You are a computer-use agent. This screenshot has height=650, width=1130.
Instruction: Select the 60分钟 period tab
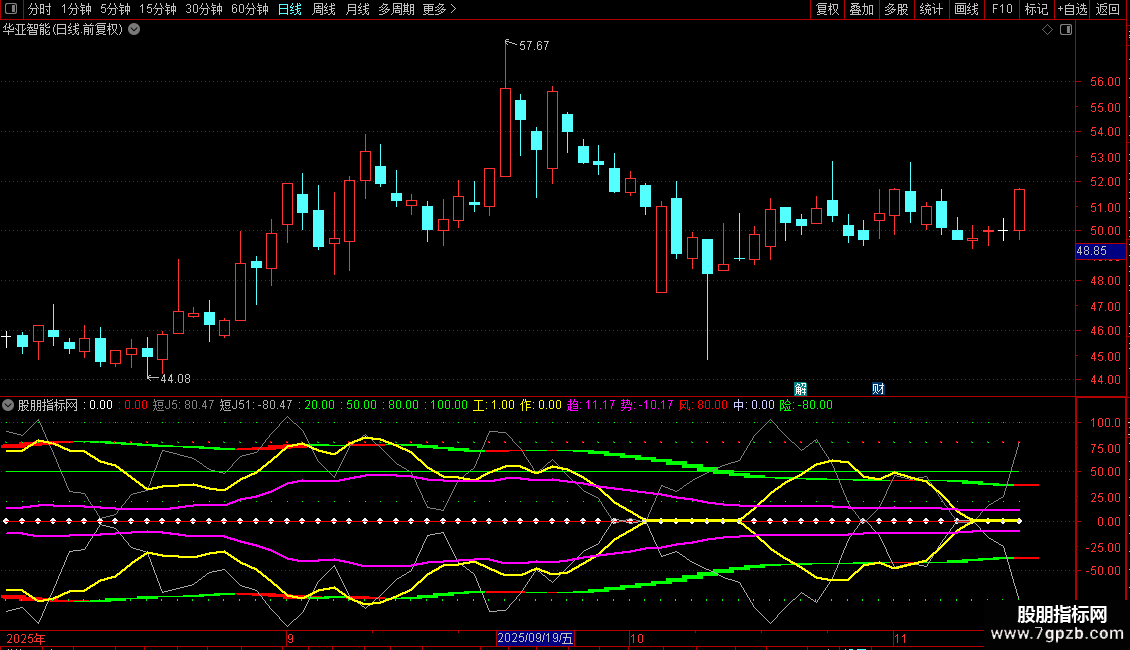[249, 9]
